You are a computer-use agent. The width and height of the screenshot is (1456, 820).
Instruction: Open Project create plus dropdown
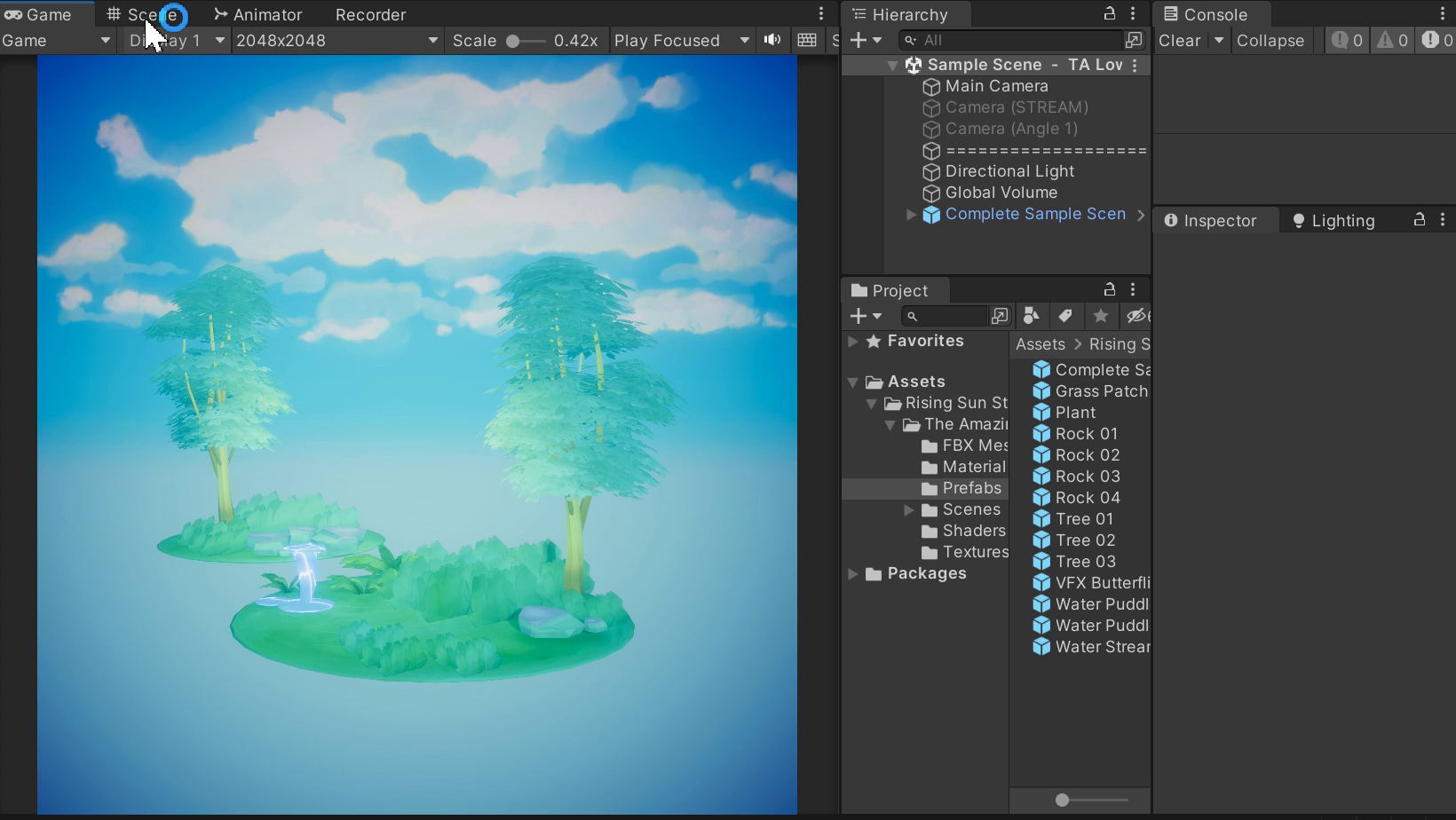(x=866, y=316)
